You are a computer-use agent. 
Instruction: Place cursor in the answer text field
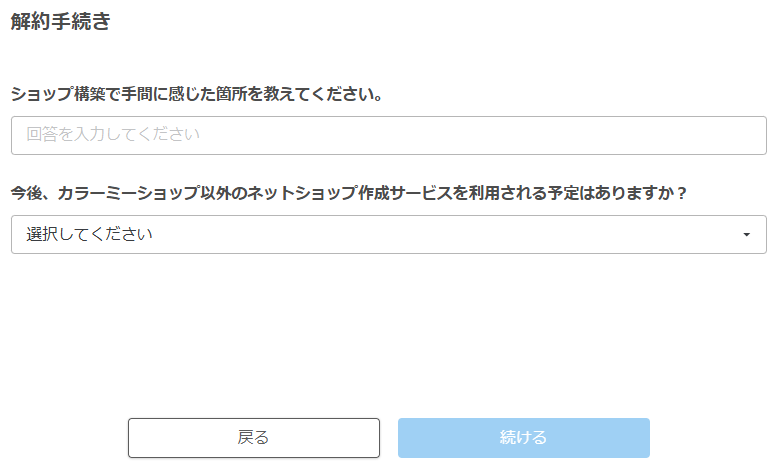point(388,135)
